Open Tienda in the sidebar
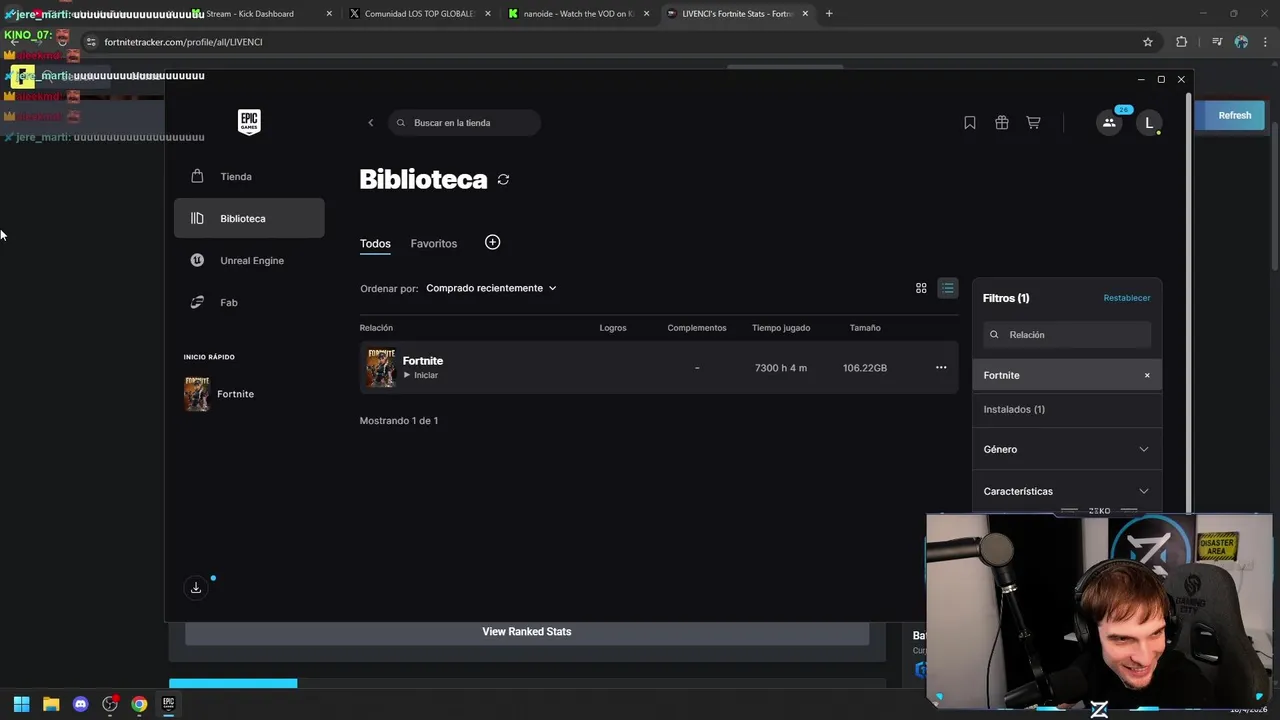Screen dimensions: 1280x720 [249, 177]
